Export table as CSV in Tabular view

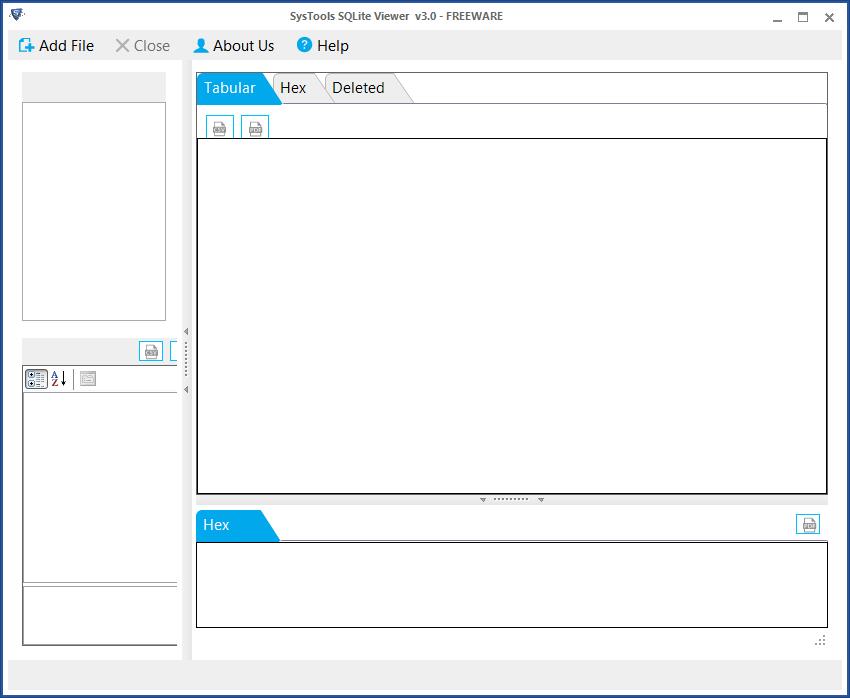pos(220,128)
